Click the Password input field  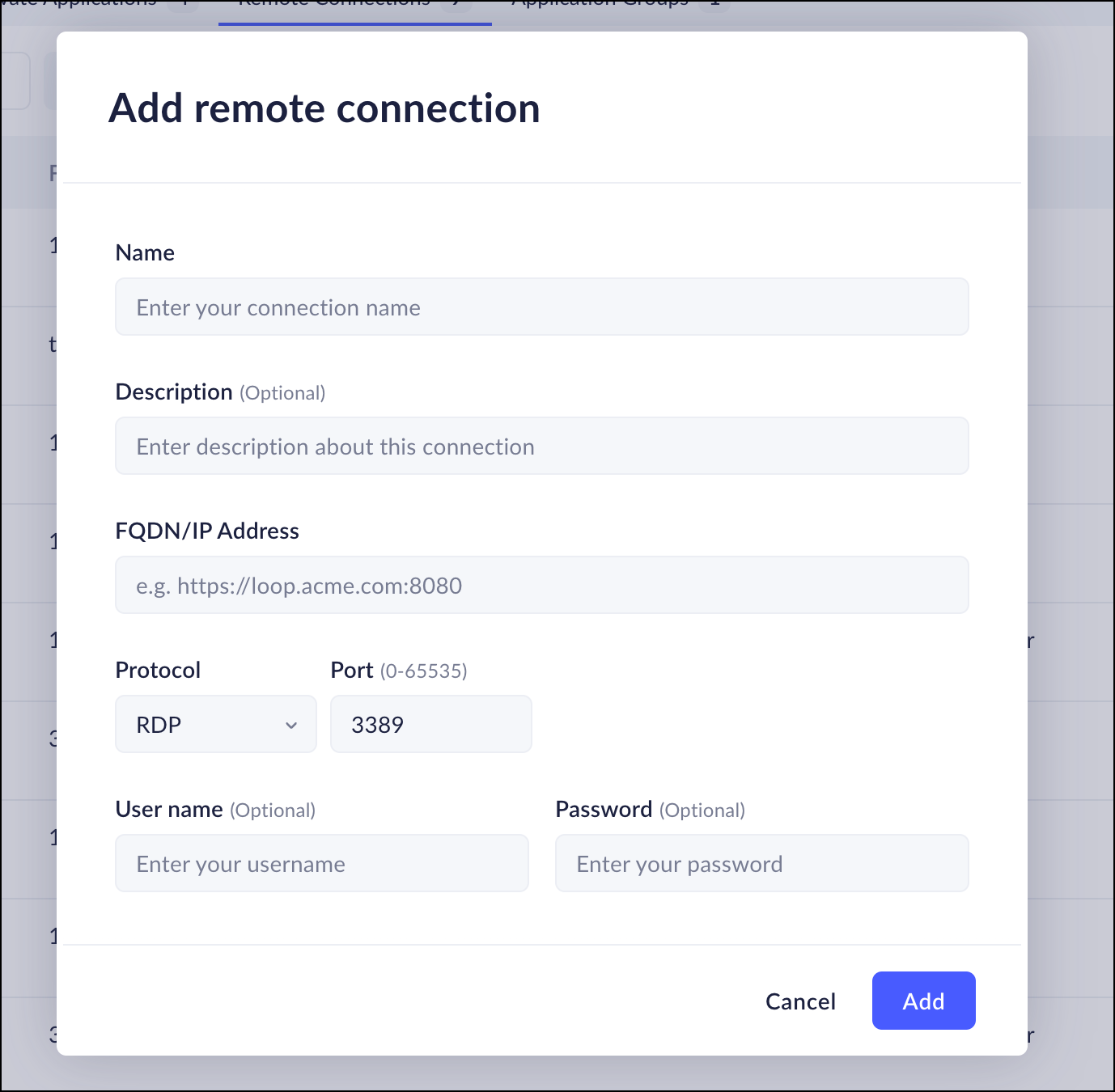(761, 864)
